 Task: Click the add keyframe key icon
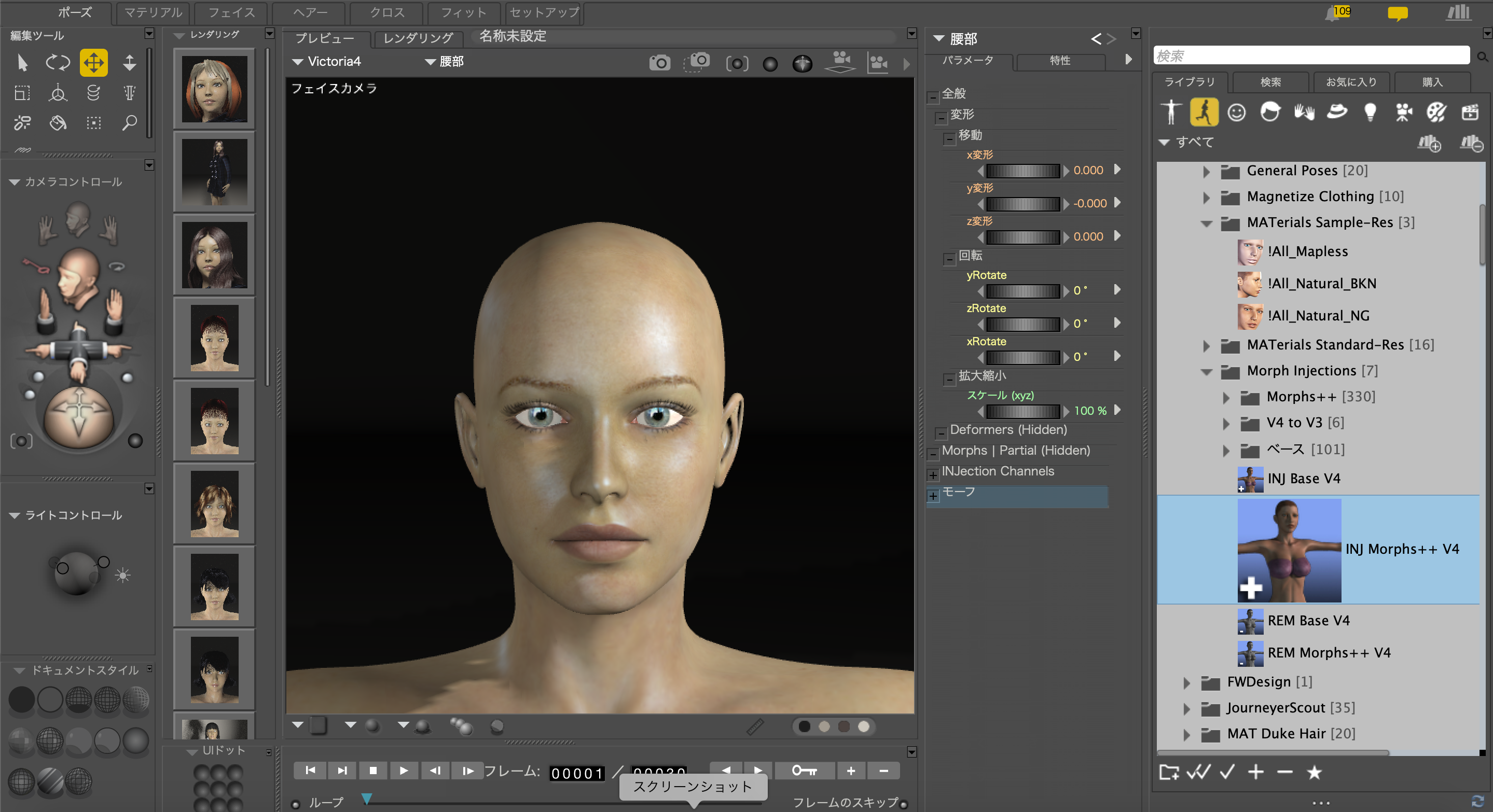(x=804, y=771)
